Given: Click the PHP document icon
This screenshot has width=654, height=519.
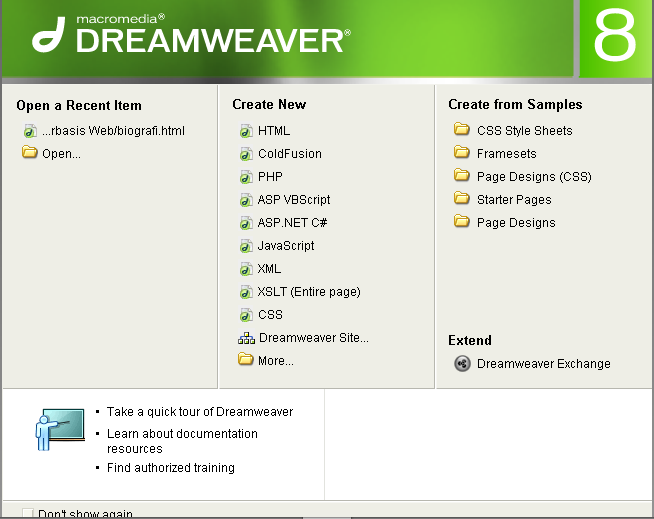Looking at the screenshot, I should (x=246, y=177).
